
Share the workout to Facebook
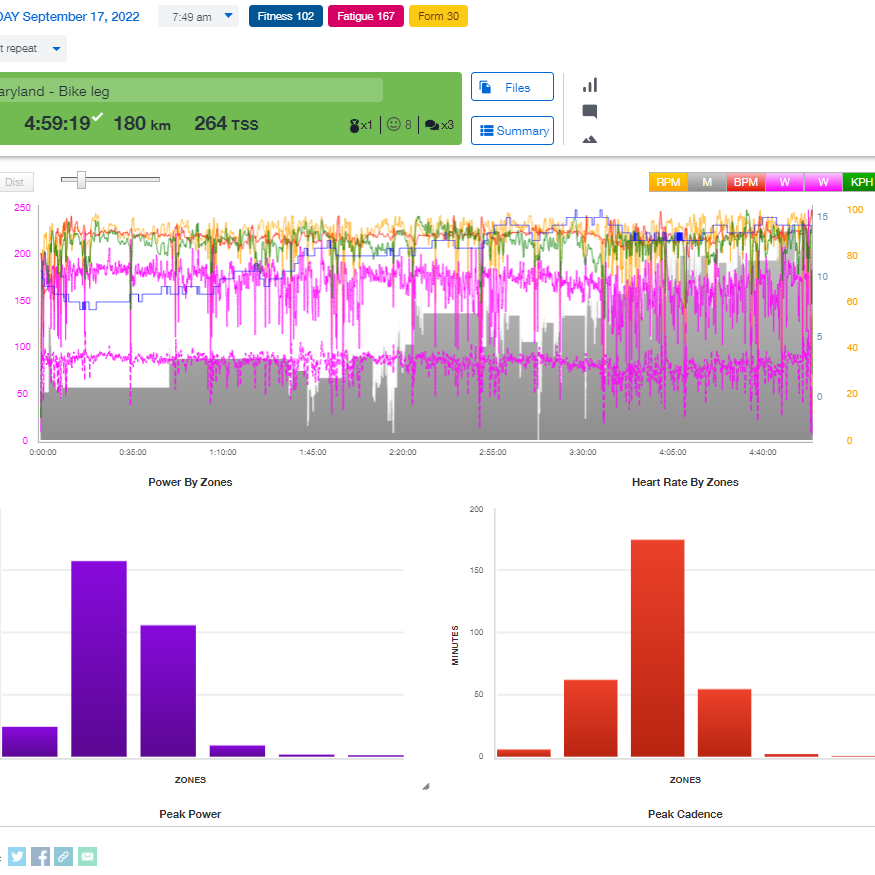[40, 856]
